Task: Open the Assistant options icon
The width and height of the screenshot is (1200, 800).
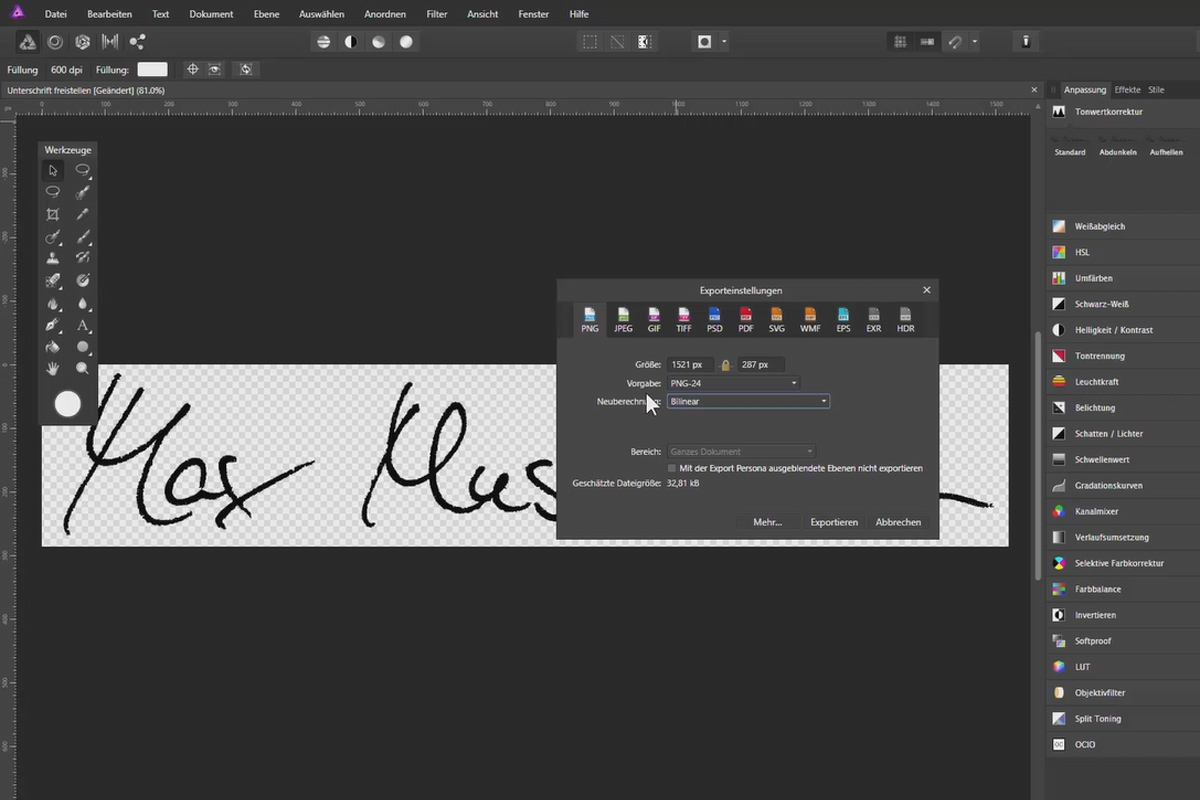Action: coord(1025,42)
